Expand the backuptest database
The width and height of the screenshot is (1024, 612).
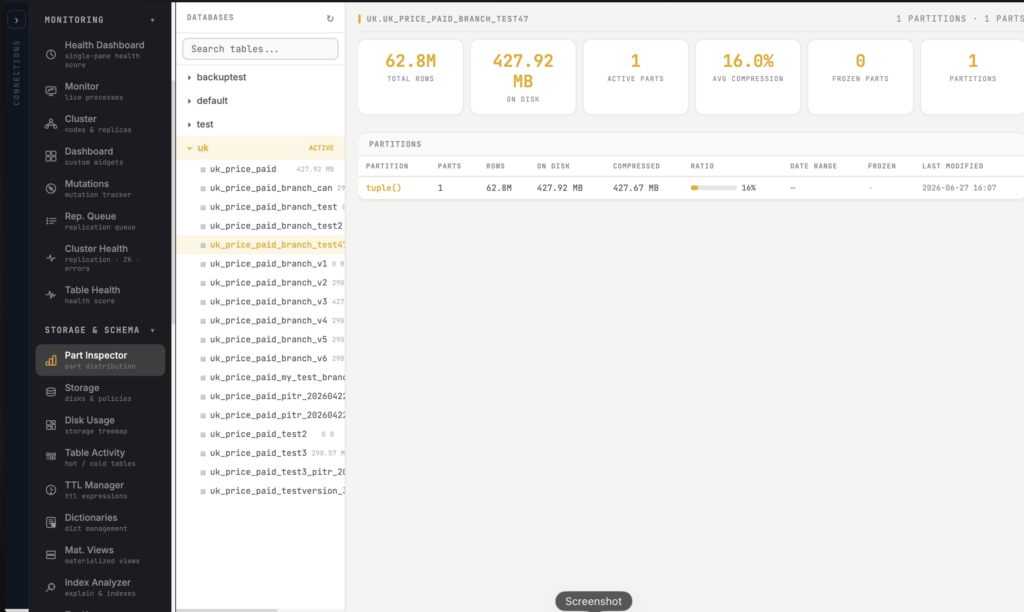tap(189, 77)
